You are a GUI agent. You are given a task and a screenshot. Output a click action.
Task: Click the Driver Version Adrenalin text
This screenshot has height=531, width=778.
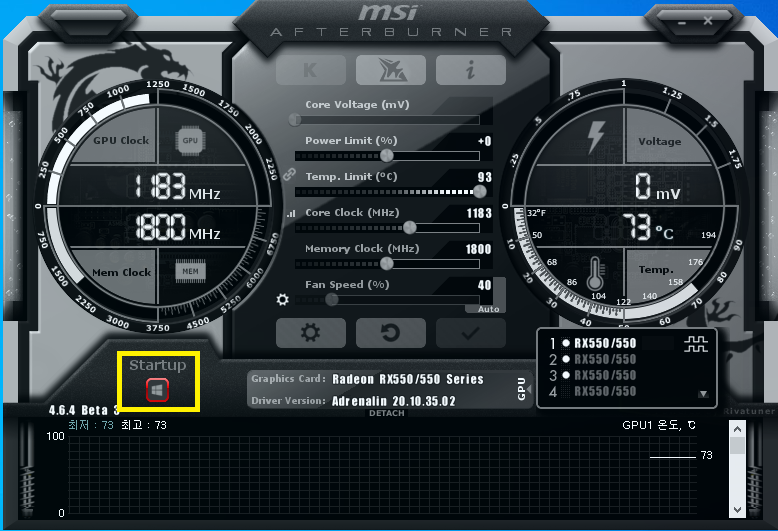[x=393, y=401]
